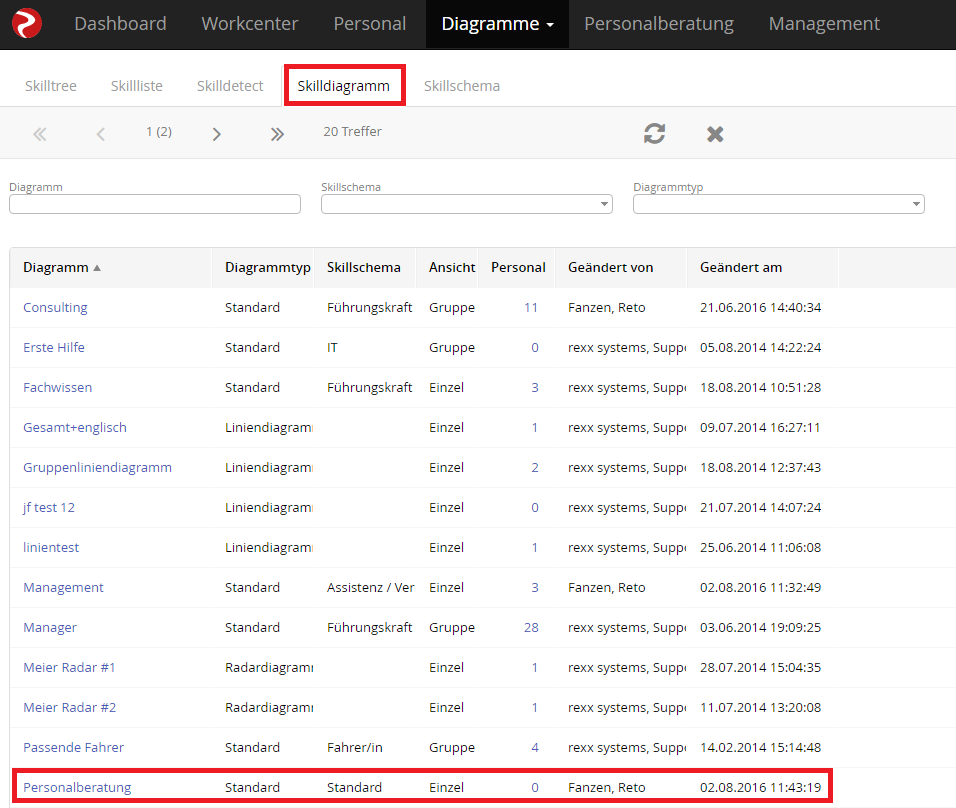Viewport: 956px width, 808px height.
Task: Click personnel count 1 in linientest row
Action: [x=535, y=548]
